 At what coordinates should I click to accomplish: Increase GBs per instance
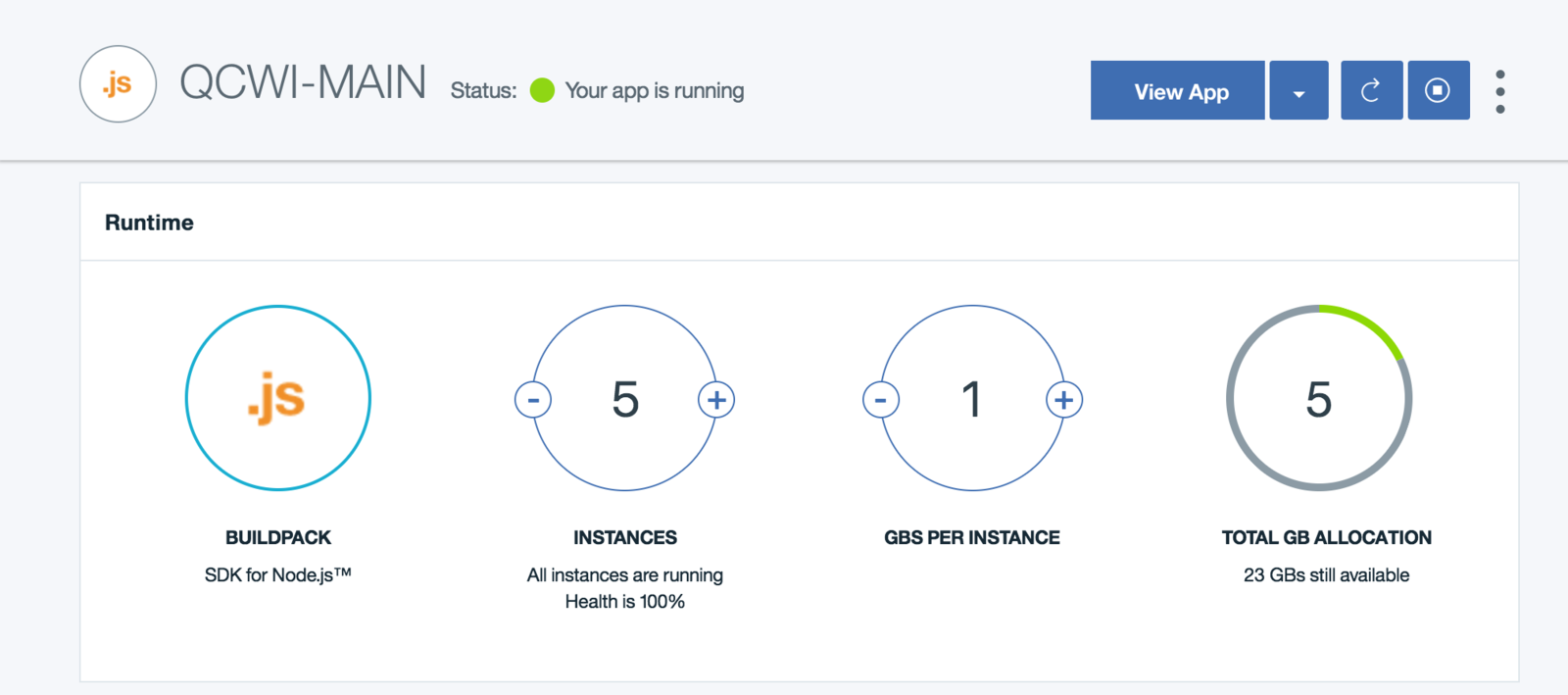(x=1064, y=400)
